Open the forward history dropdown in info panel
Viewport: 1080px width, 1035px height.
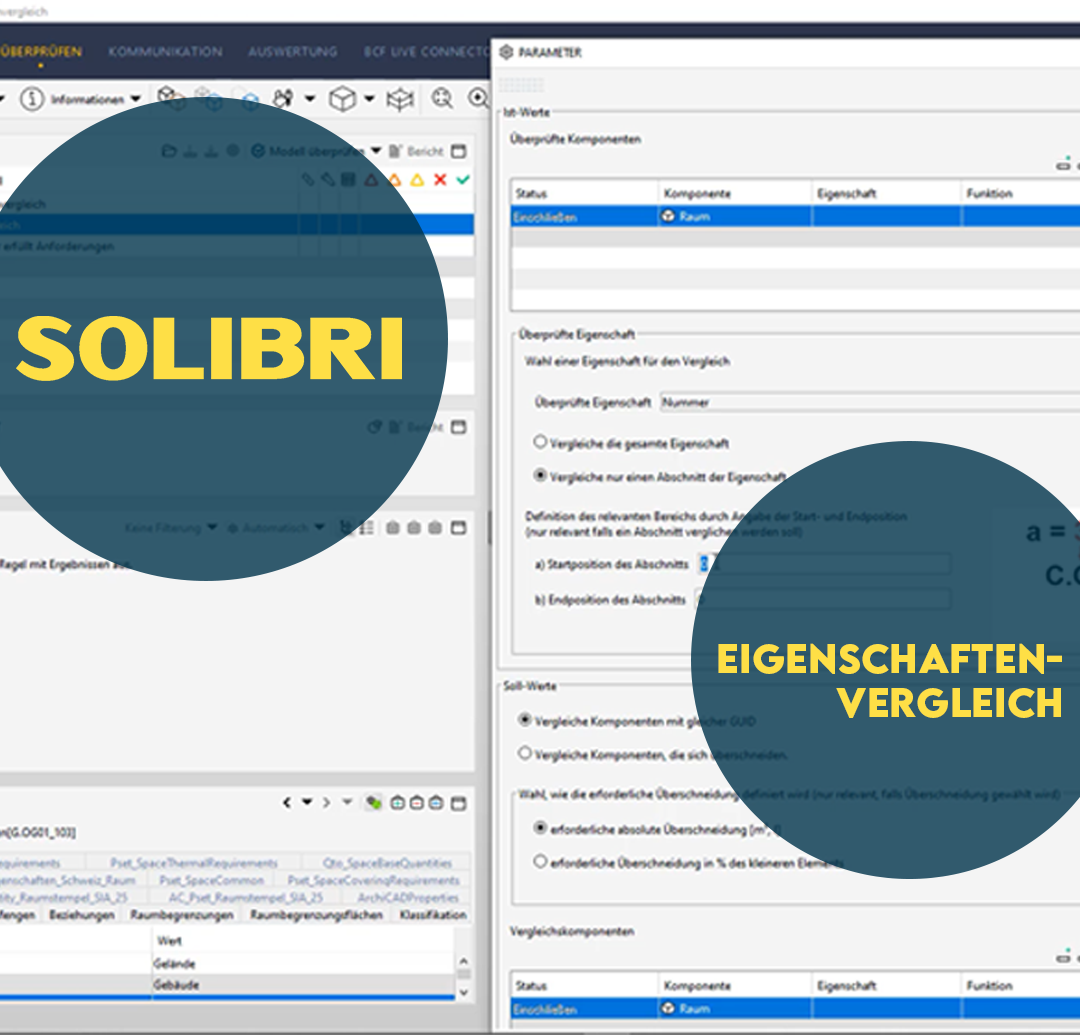click(347, 802)
